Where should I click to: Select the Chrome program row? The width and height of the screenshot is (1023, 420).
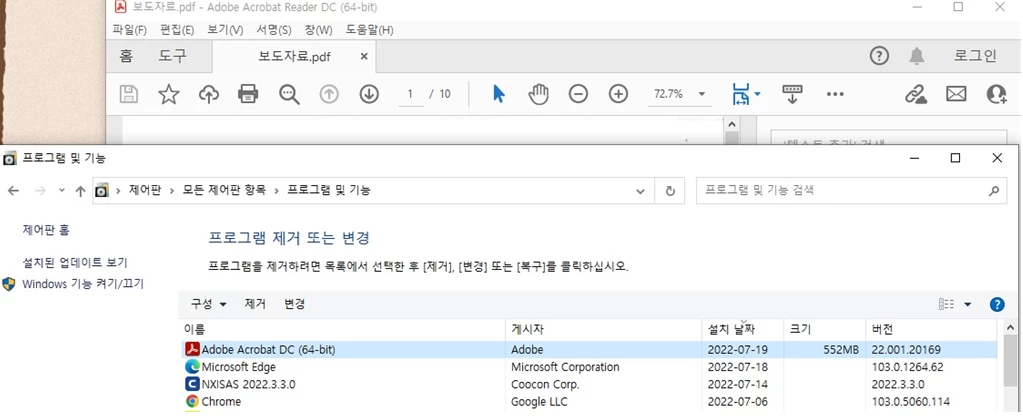pos(588,402)
